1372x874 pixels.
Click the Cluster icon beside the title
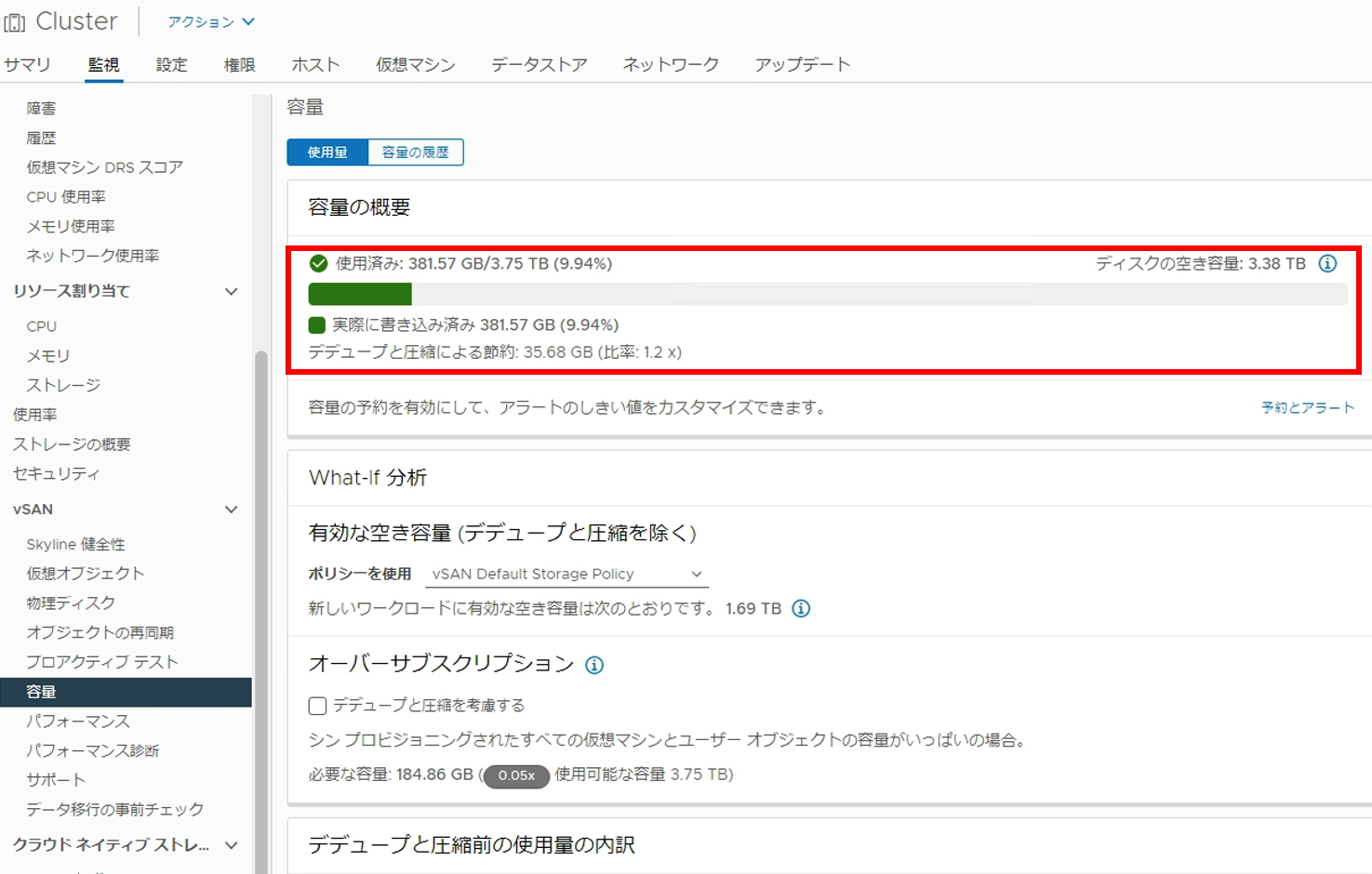click(x=15, y=21)
